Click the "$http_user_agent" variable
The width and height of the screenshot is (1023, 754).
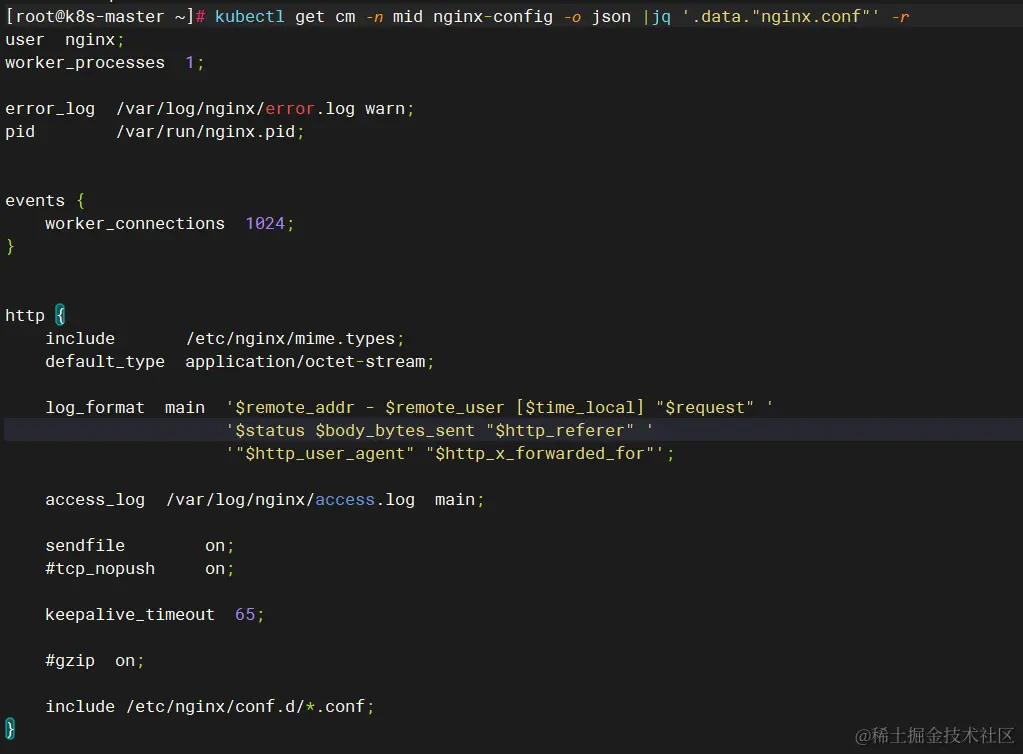[325, 453]
